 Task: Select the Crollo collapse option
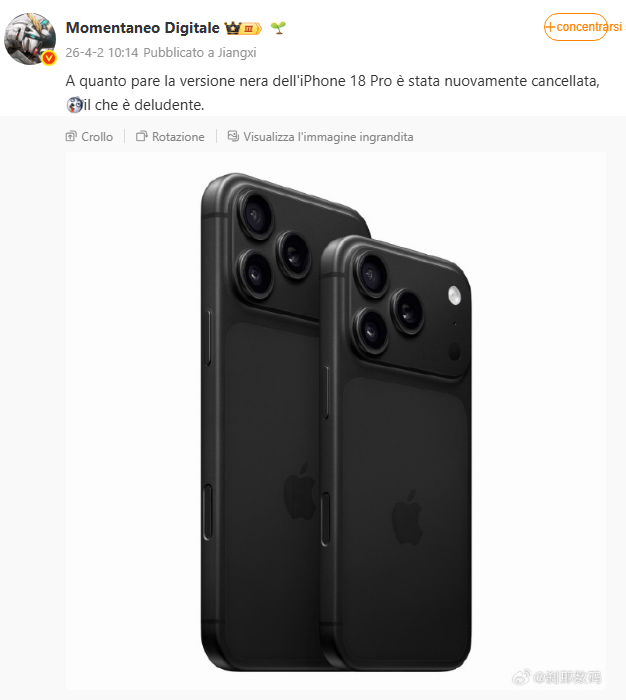click(89, 136)
